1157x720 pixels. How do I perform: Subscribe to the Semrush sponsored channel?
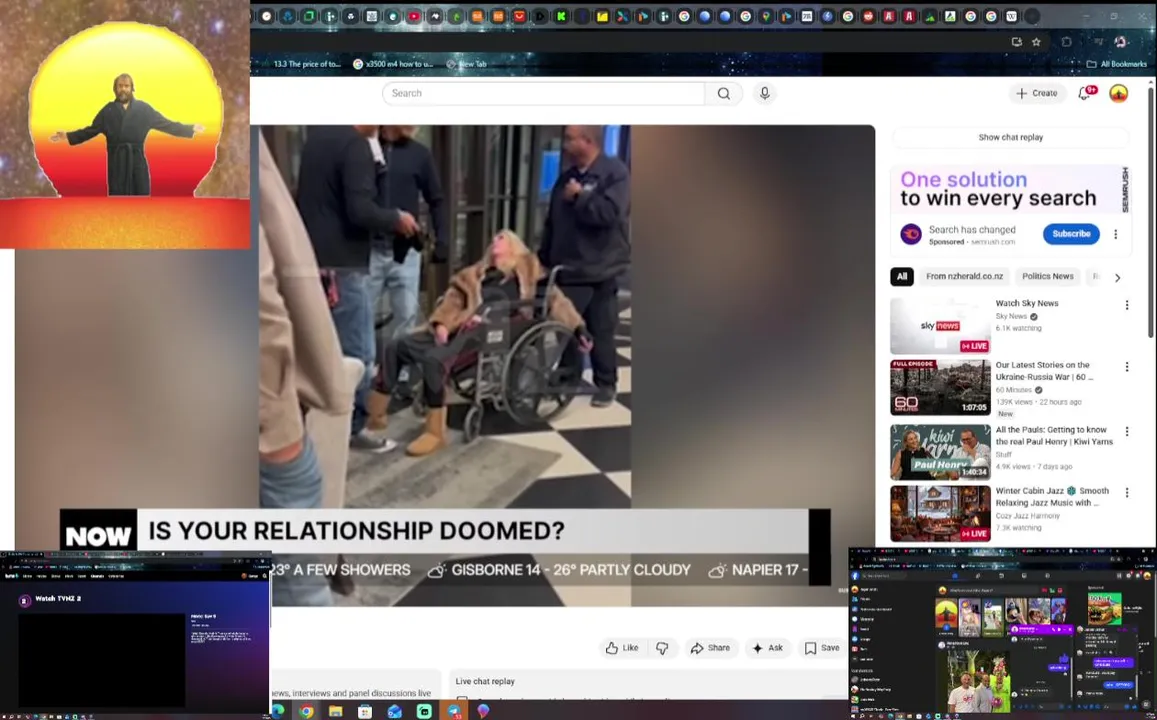(x=1071, y=234)
